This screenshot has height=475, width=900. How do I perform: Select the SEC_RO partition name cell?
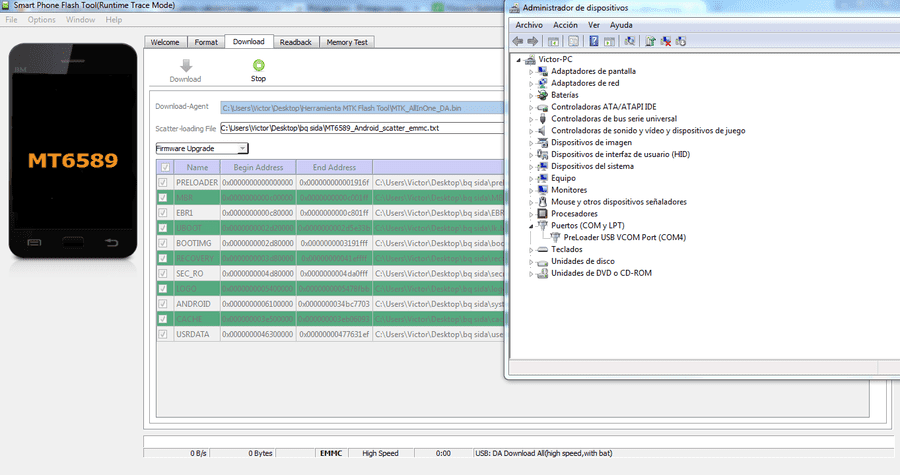(x=197, y=274)
